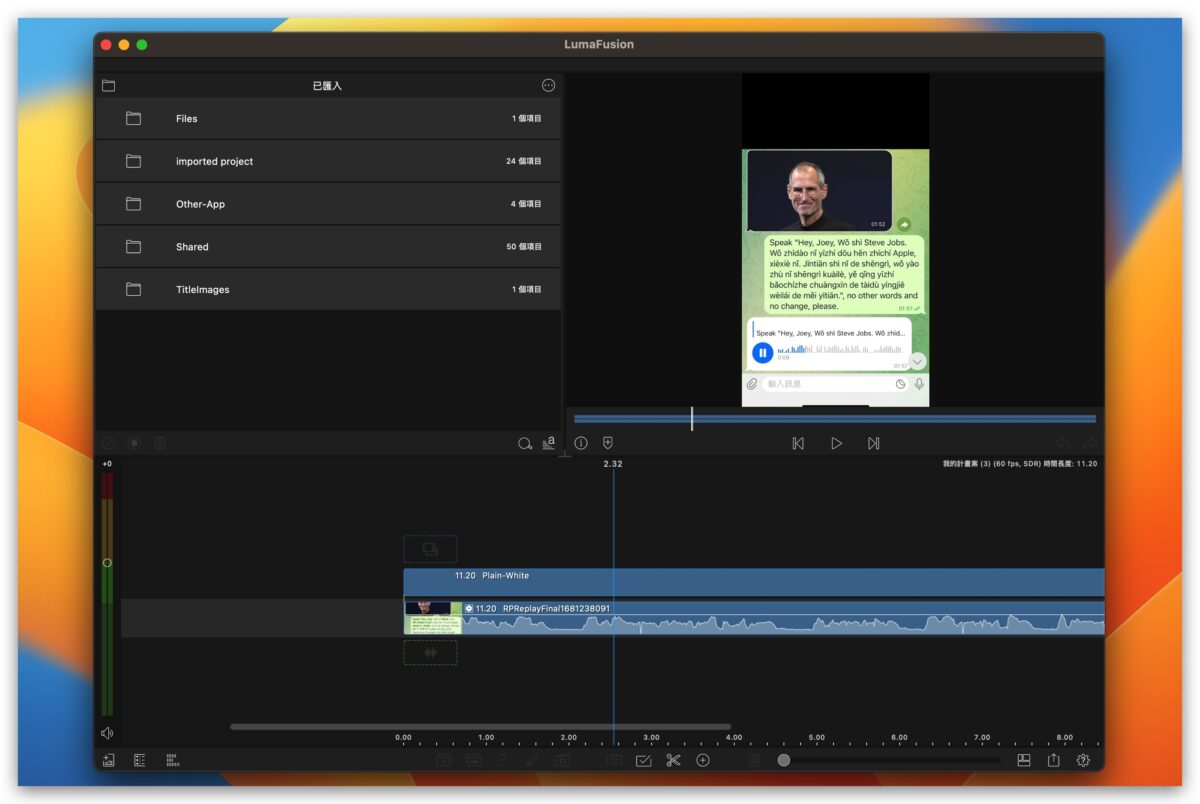Open the track headers list icon
1200x804 pixels.
coord(139,760)
